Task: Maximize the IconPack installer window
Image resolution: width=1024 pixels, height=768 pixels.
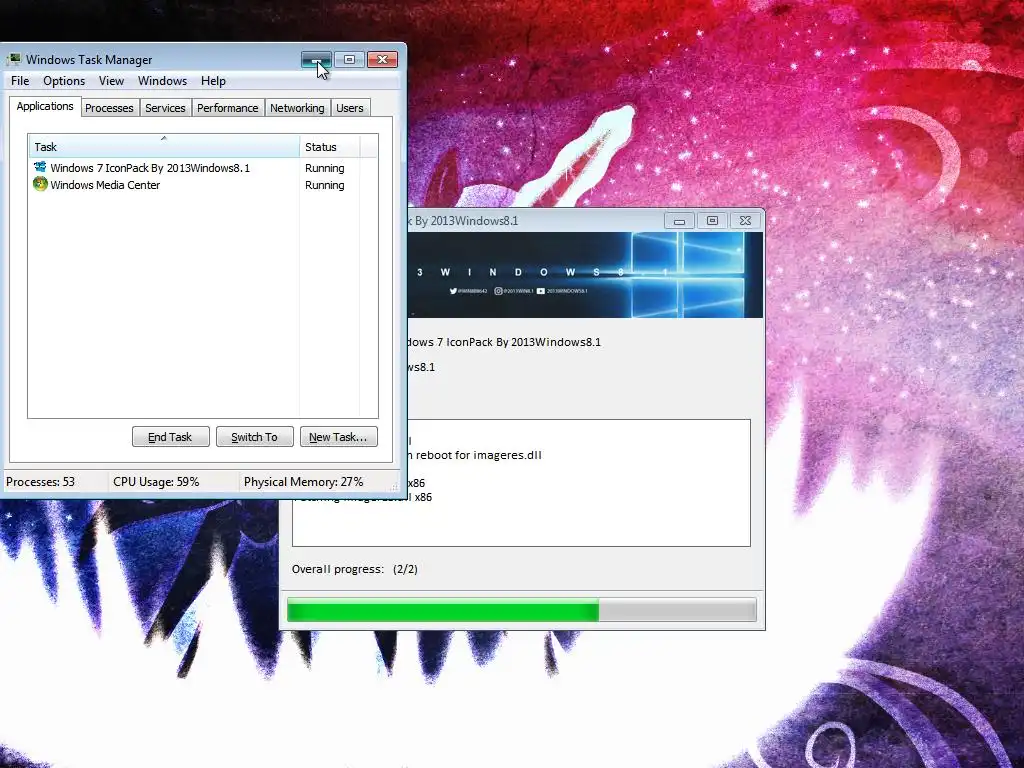Action: [712, 221]
